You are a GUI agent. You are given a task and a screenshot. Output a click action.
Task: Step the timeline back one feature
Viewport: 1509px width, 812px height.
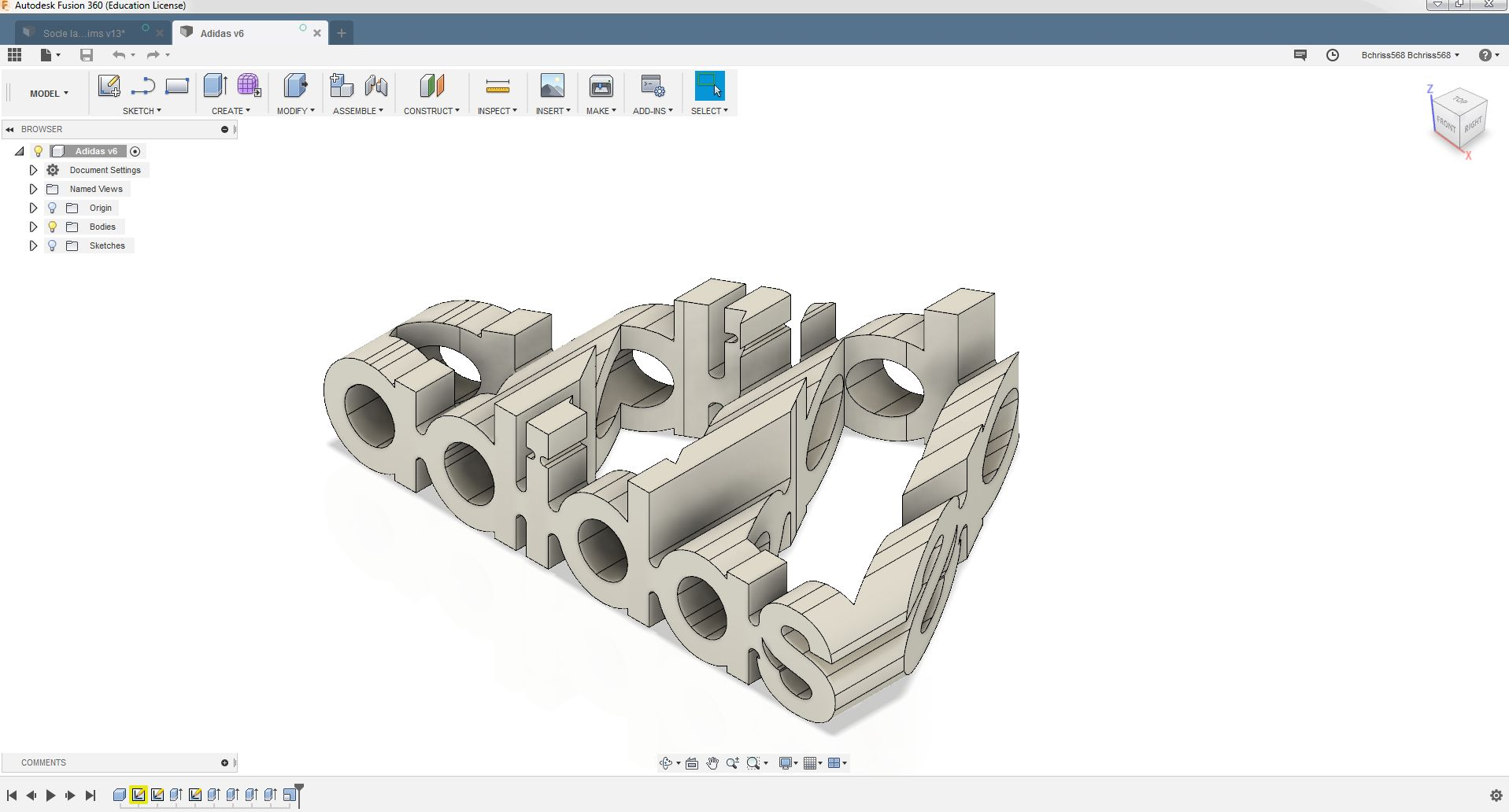point(31,795)
